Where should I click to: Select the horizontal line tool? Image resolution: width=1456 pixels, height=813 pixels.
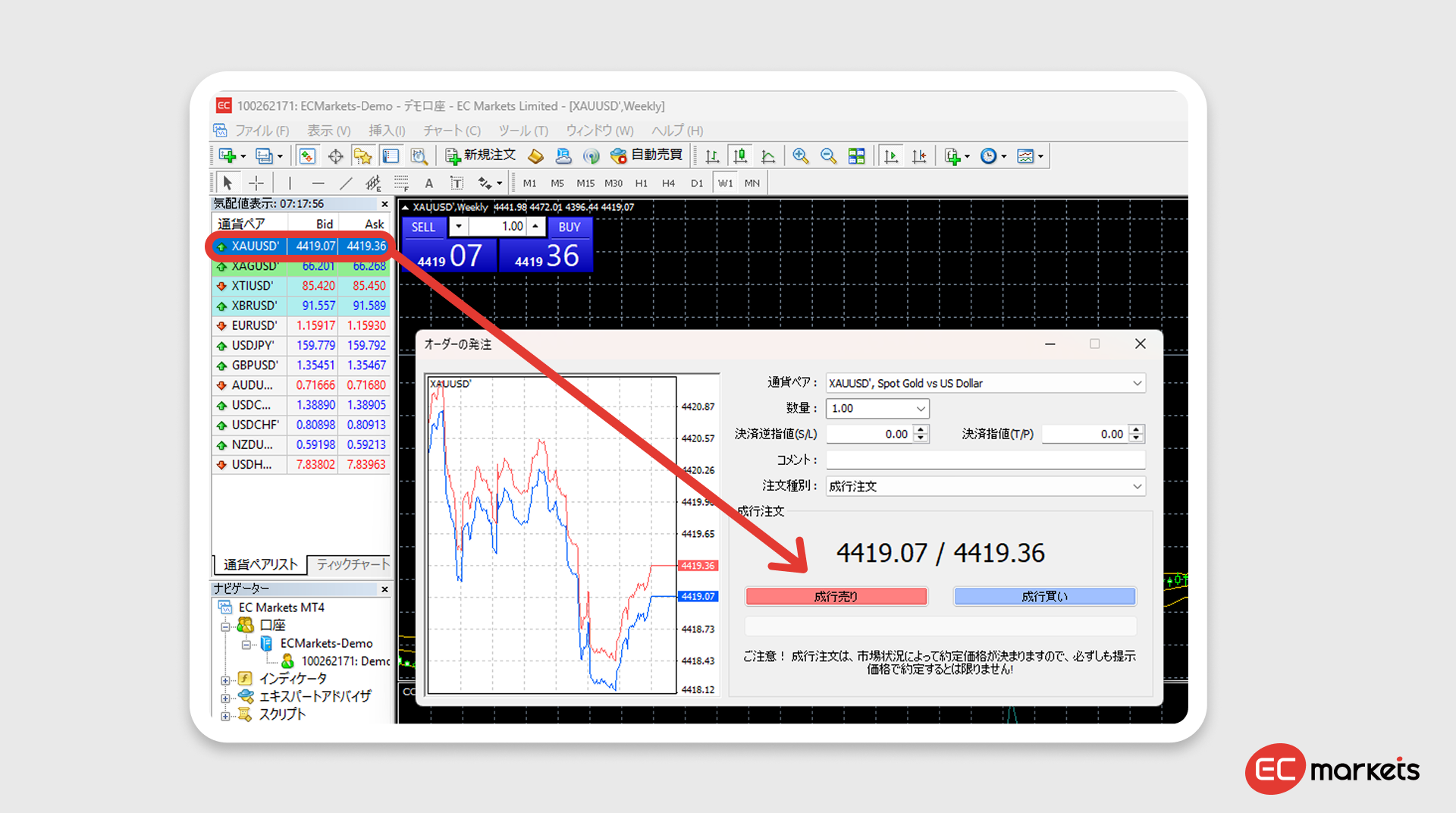318,183
